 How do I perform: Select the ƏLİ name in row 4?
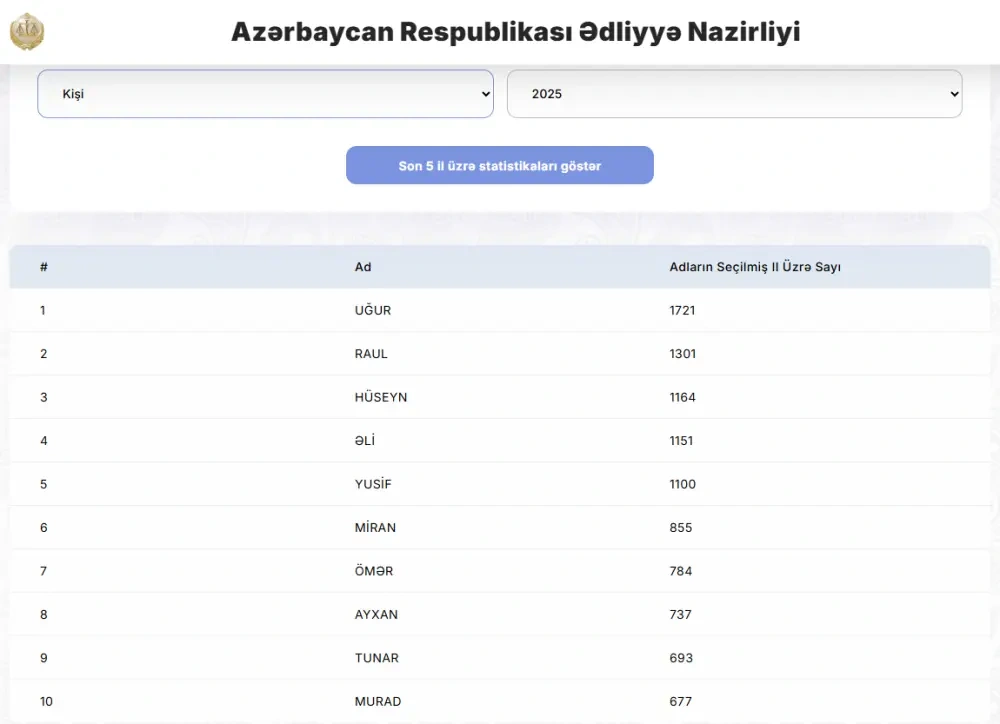pyautogui.click(x=365, y=441)
